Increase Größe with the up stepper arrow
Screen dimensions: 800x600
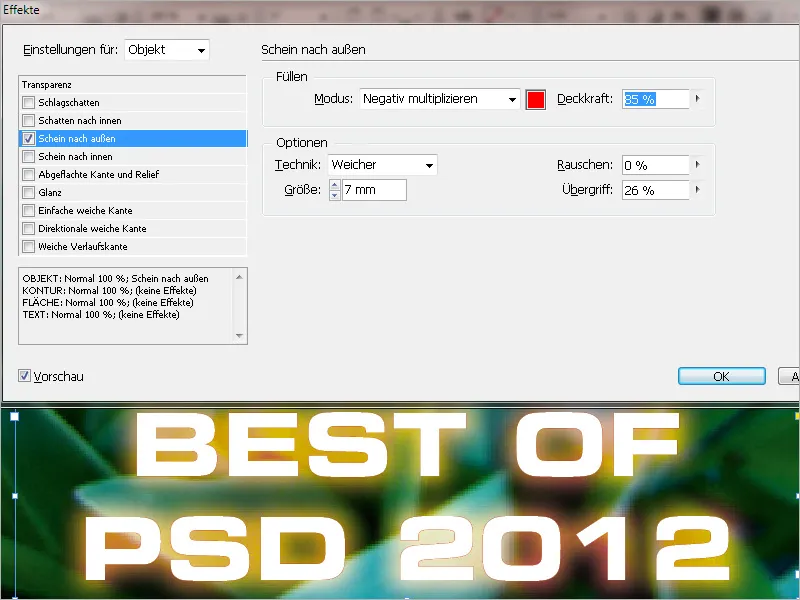pos(335,185)
